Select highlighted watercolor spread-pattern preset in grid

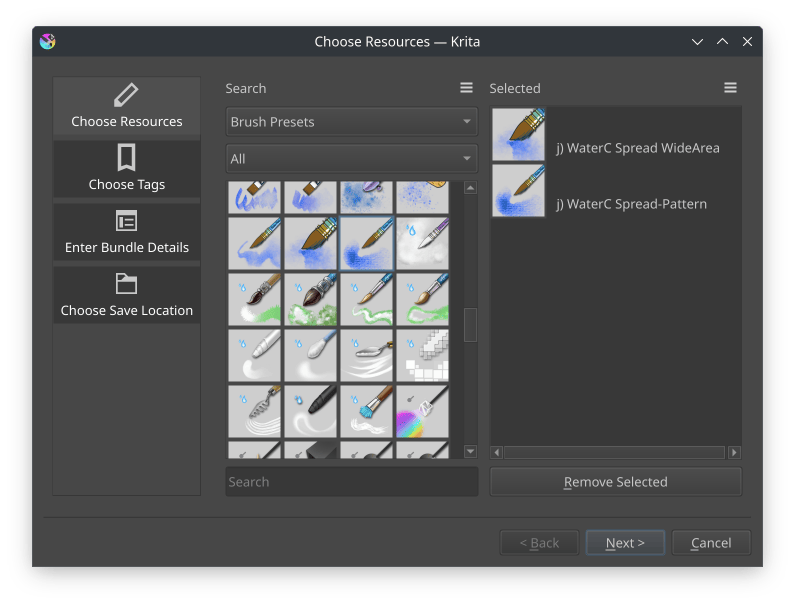click(367, 243)
